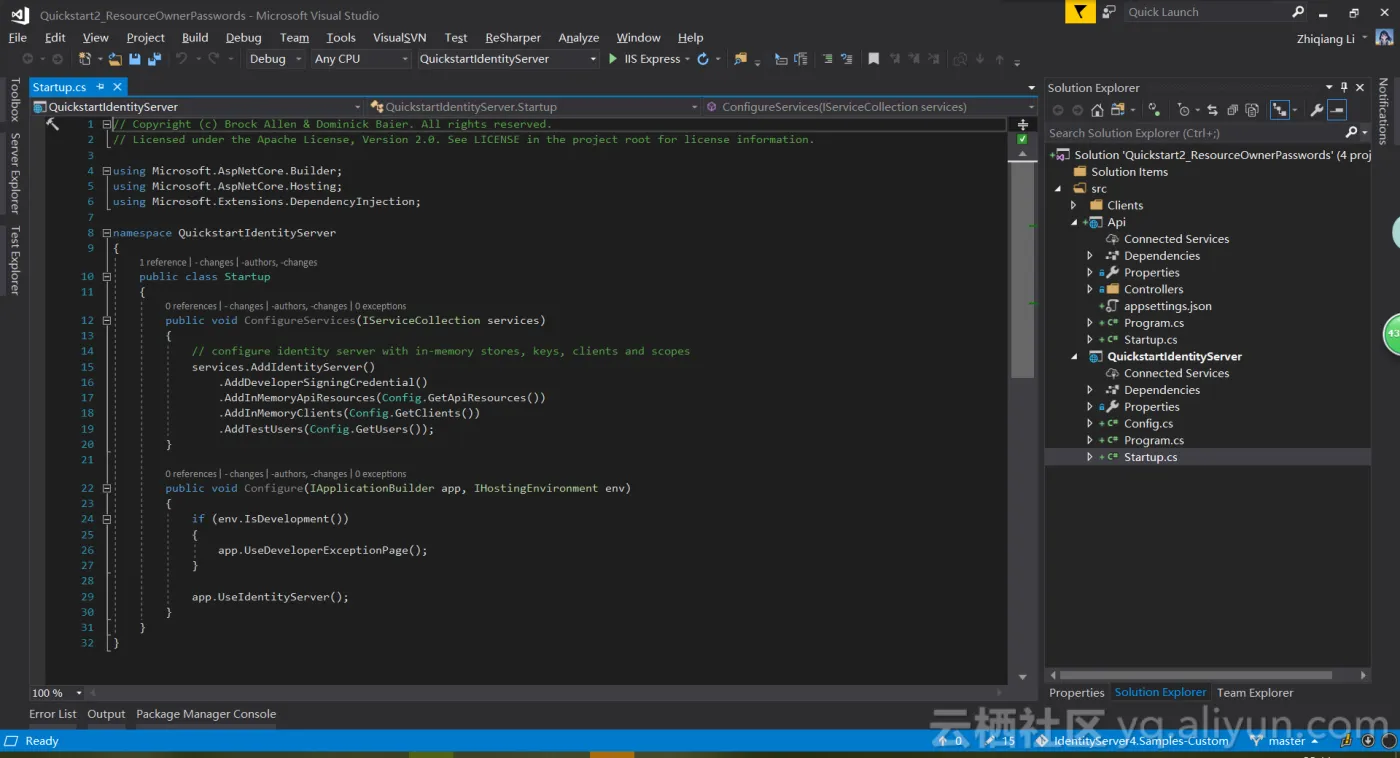
Task: Click the Pending Changes Filter clock icon
Action: tap(1184, 110)
